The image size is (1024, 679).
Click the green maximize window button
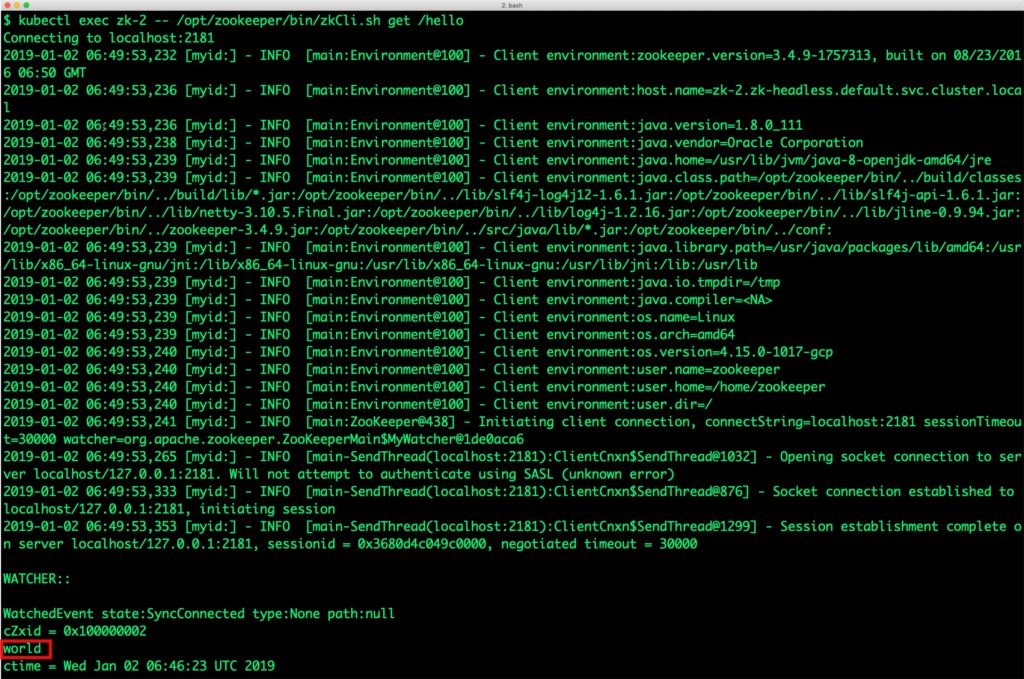click(26, 5)
